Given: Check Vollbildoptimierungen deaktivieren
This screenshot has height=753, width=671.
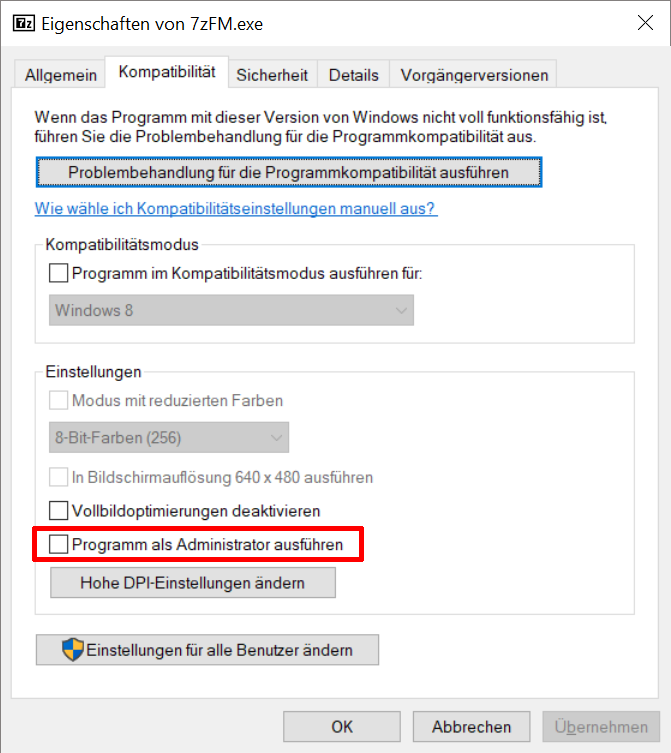Looking at the screenshot, I should (59, 510).
